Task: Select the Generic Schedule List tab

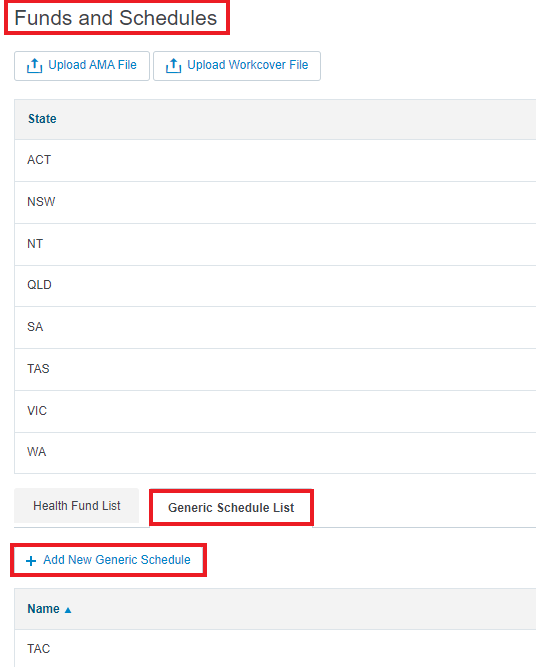Action: coord(231,507)
